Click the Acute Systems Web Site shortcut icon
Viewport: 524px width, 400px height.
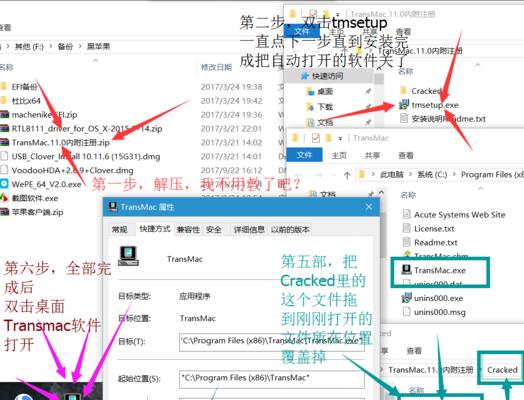(406, 214)
